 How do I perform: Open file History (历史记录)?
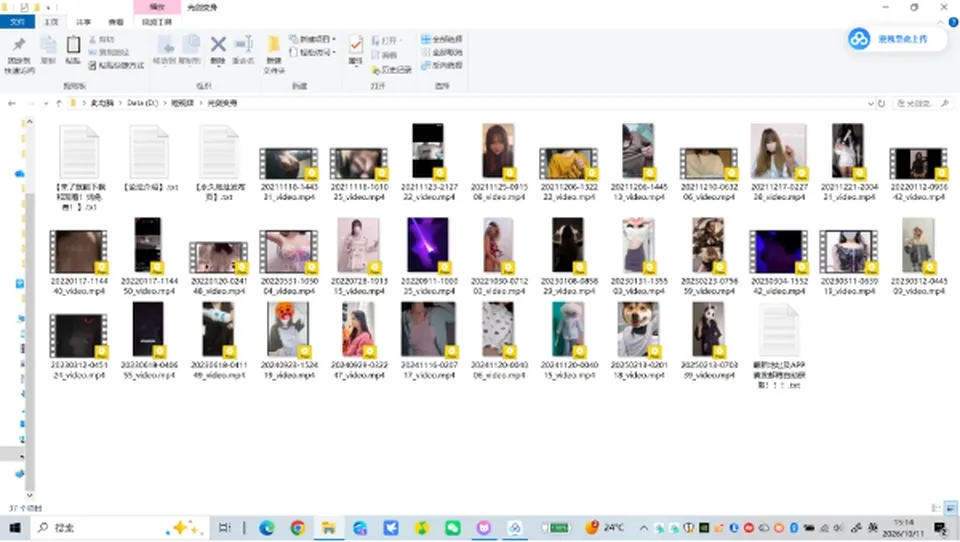(391, 70)
